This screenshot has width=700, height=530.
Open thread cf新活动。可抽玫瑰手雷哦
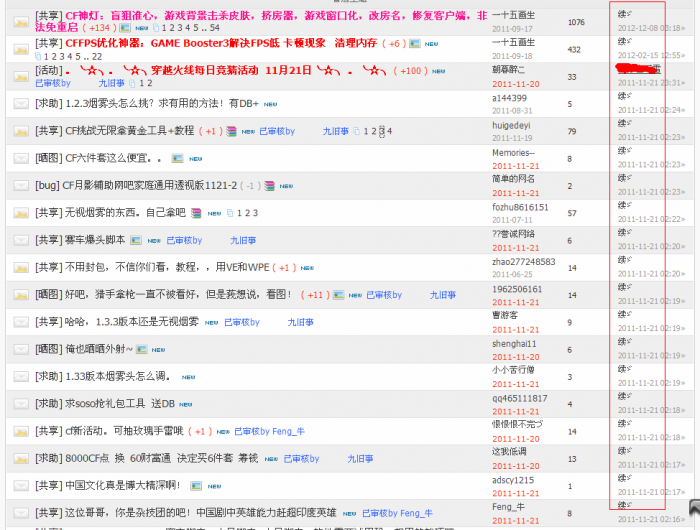click(x=124, y=431)
